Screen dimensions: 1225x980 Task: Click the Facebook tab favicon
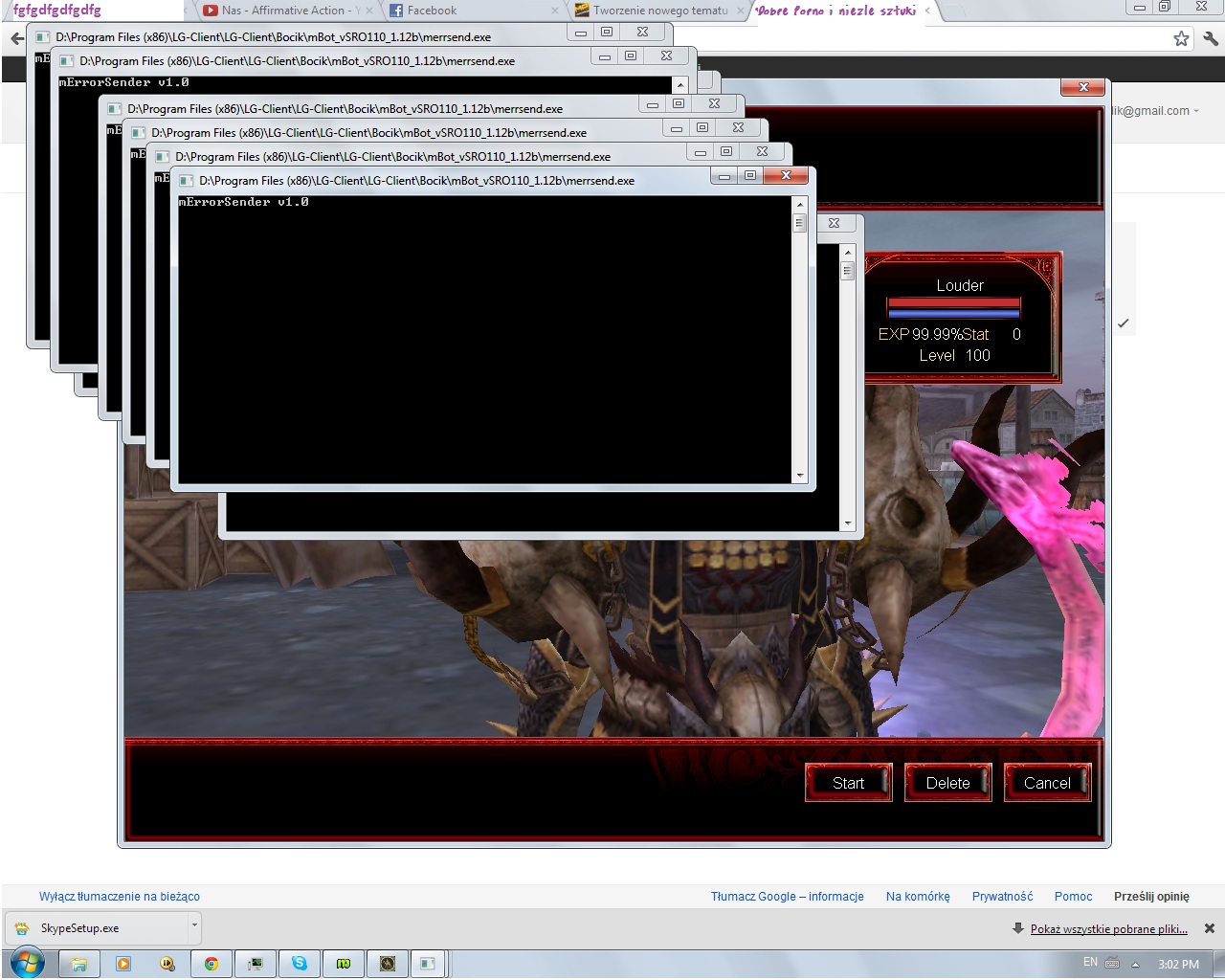(x=396, y=11)
